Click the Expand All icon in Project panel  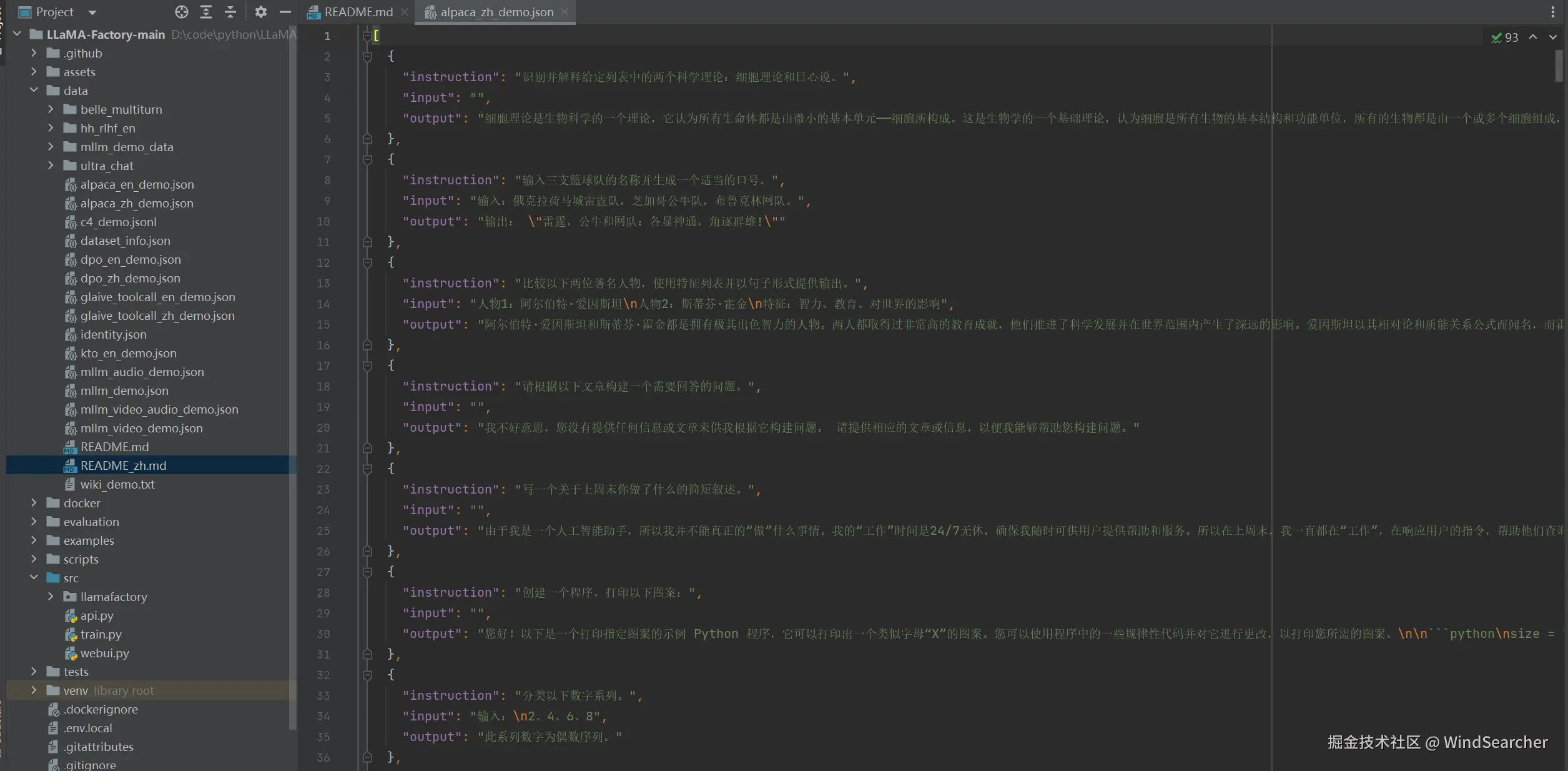[206, 12]
